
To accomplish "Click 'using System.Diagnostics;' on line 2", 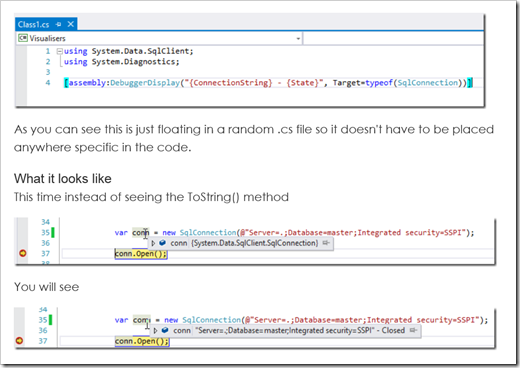I will pyautogui.click(x=121, y=62).
